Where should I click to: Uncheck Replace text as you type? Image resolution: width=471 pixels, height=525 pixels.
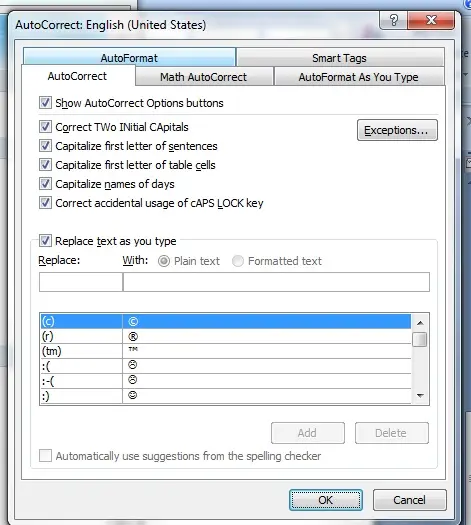(x=46, y=241)
